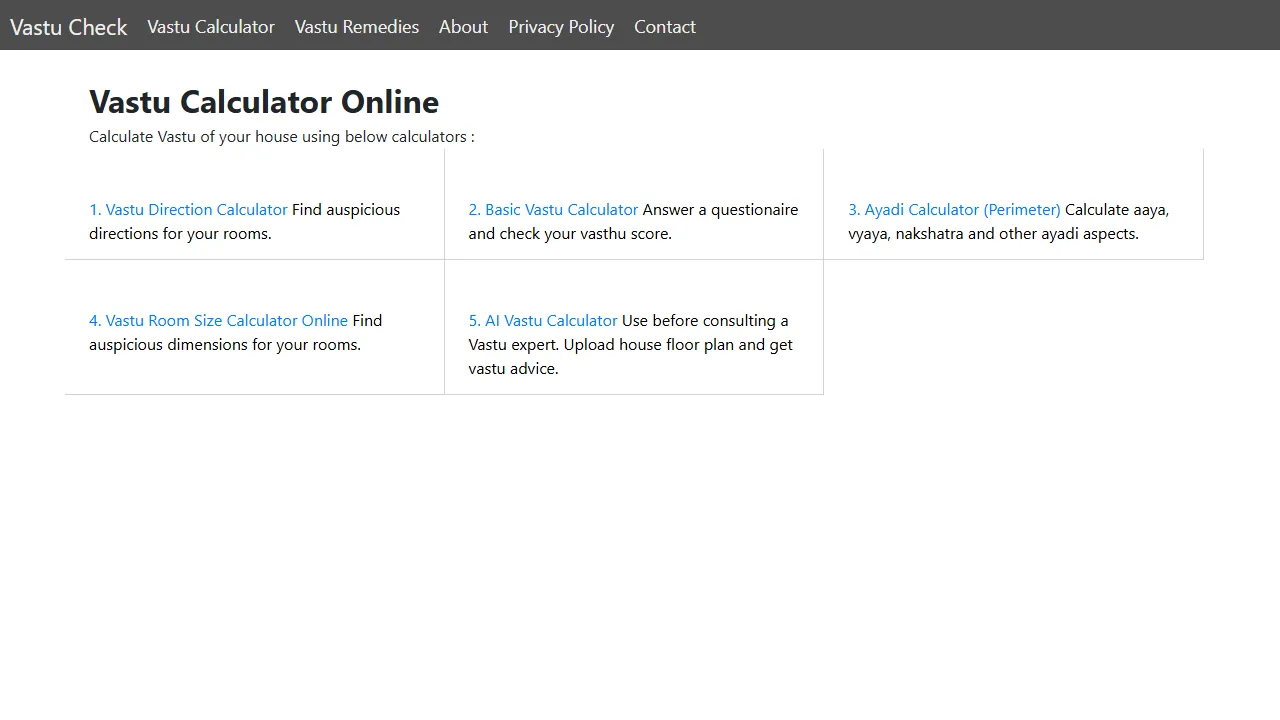The width and height of the screenshot is (1280, 720).
Task: Open About from the menu bar
Action: click(463, 27)
